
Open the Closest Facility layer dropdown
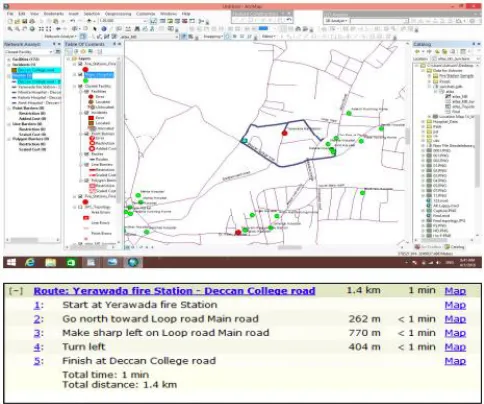pyautogui.click(x=51, y=52)
